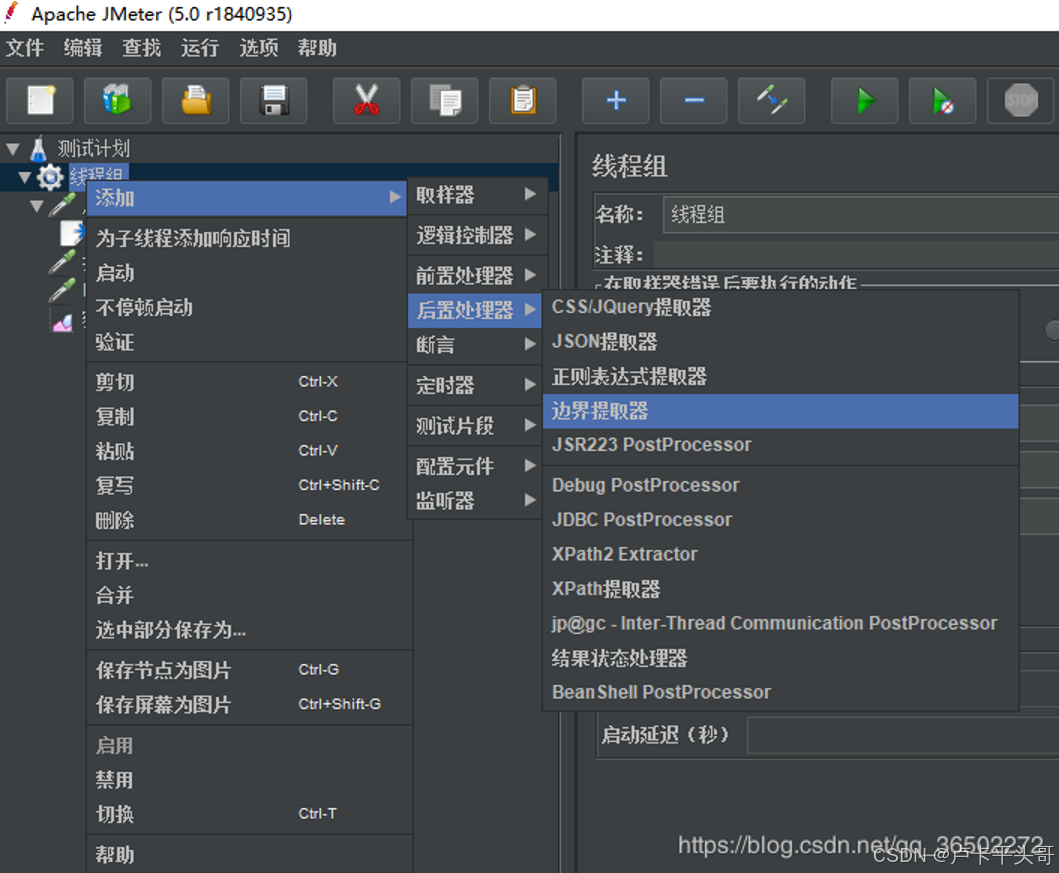Choose 为子线程添加响应时间
Image resolution: width=1059 pixels, height=873 pixels.
coord(247,238)
